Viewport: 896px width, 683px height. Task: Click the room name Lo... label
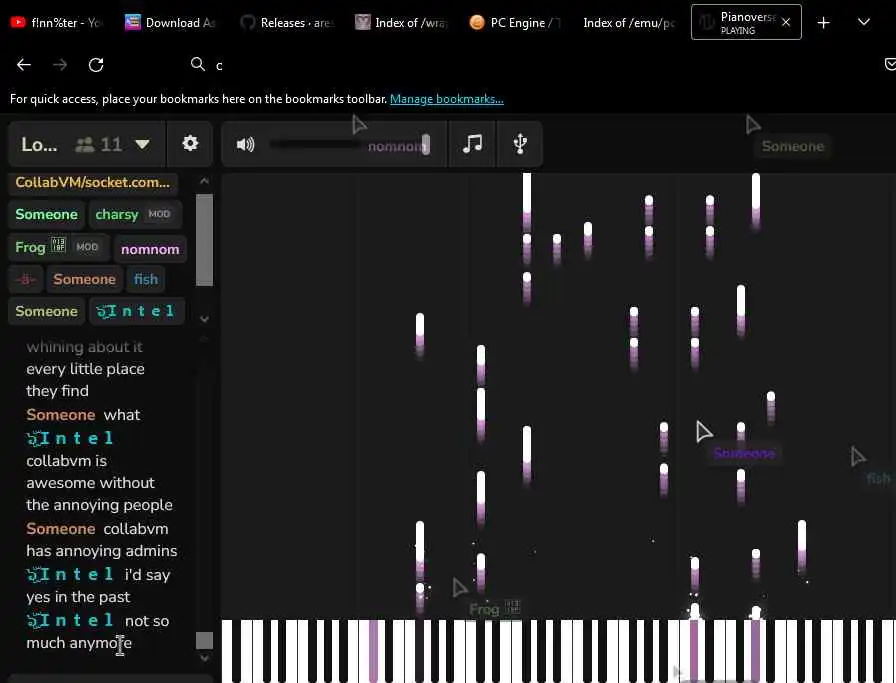(x=39, y=145)
